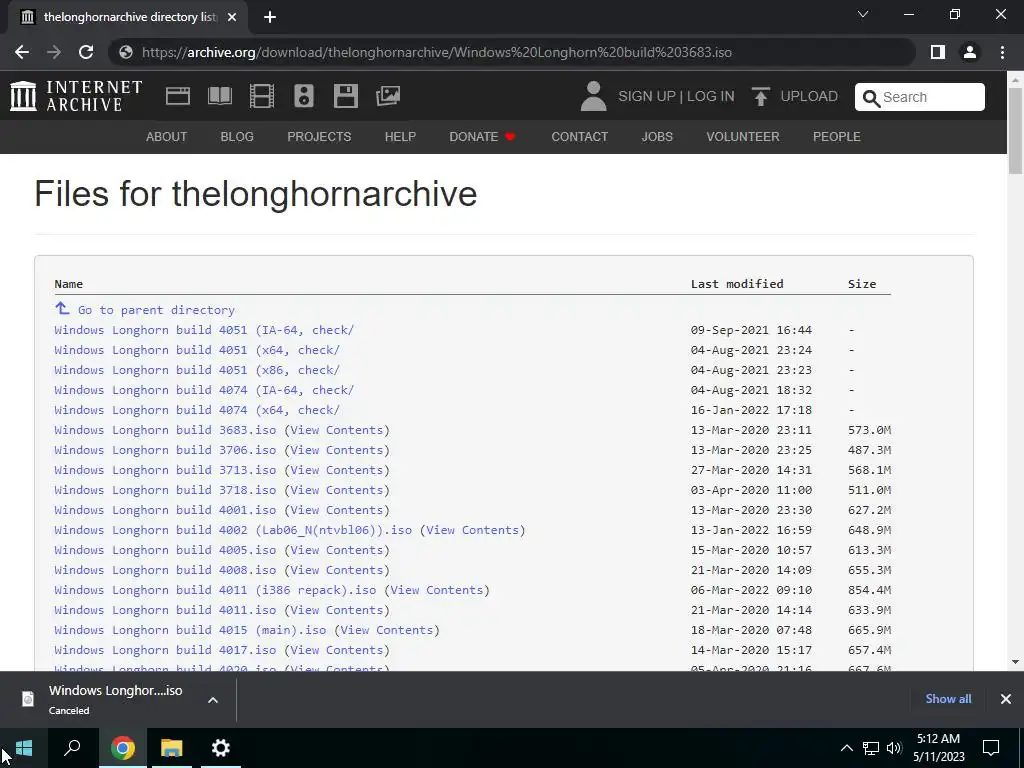1024x768 pixels.
Task: Click Show all downloads
Action: pos(948,699)
